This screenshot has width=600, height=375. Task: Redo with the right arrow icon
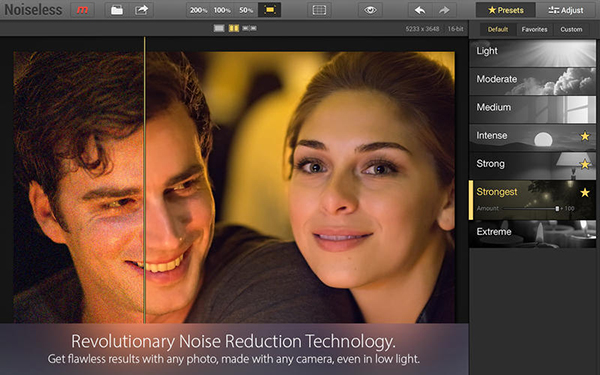[444, 10]
